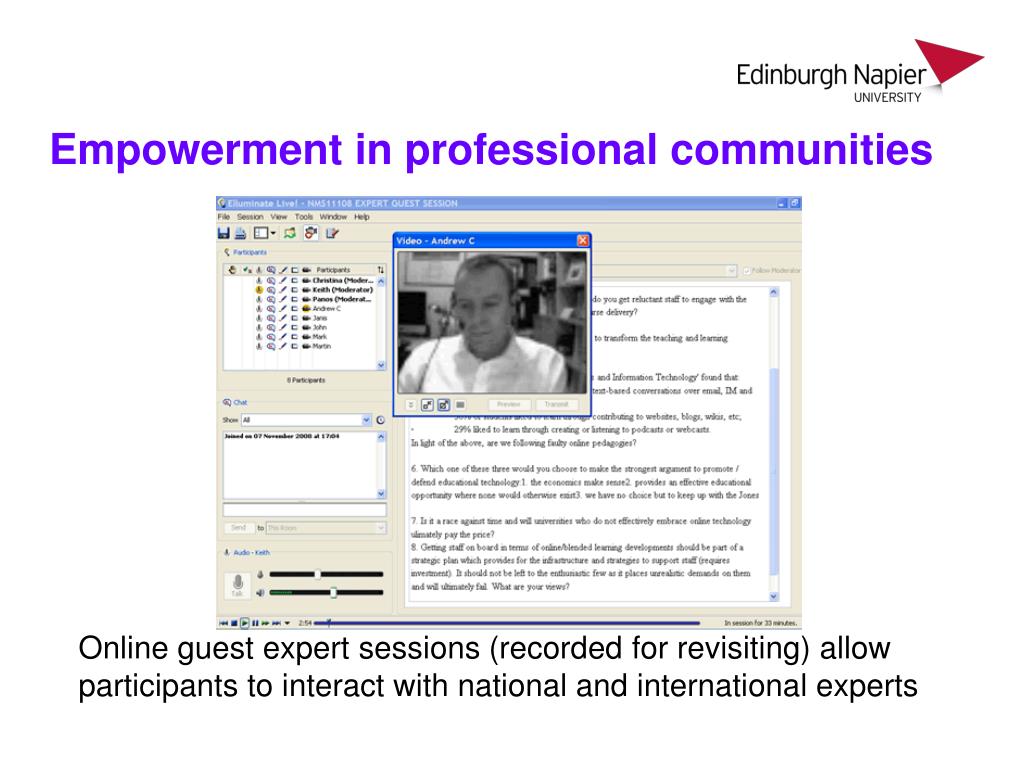Click the playback fast-forward button

[265, 623]
